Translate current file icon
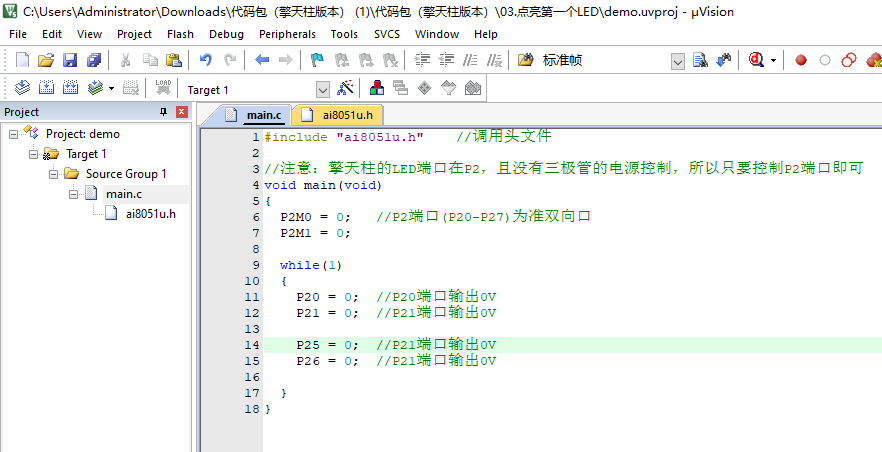This screenshot has height=452, width=882. (x=22, y=88)
